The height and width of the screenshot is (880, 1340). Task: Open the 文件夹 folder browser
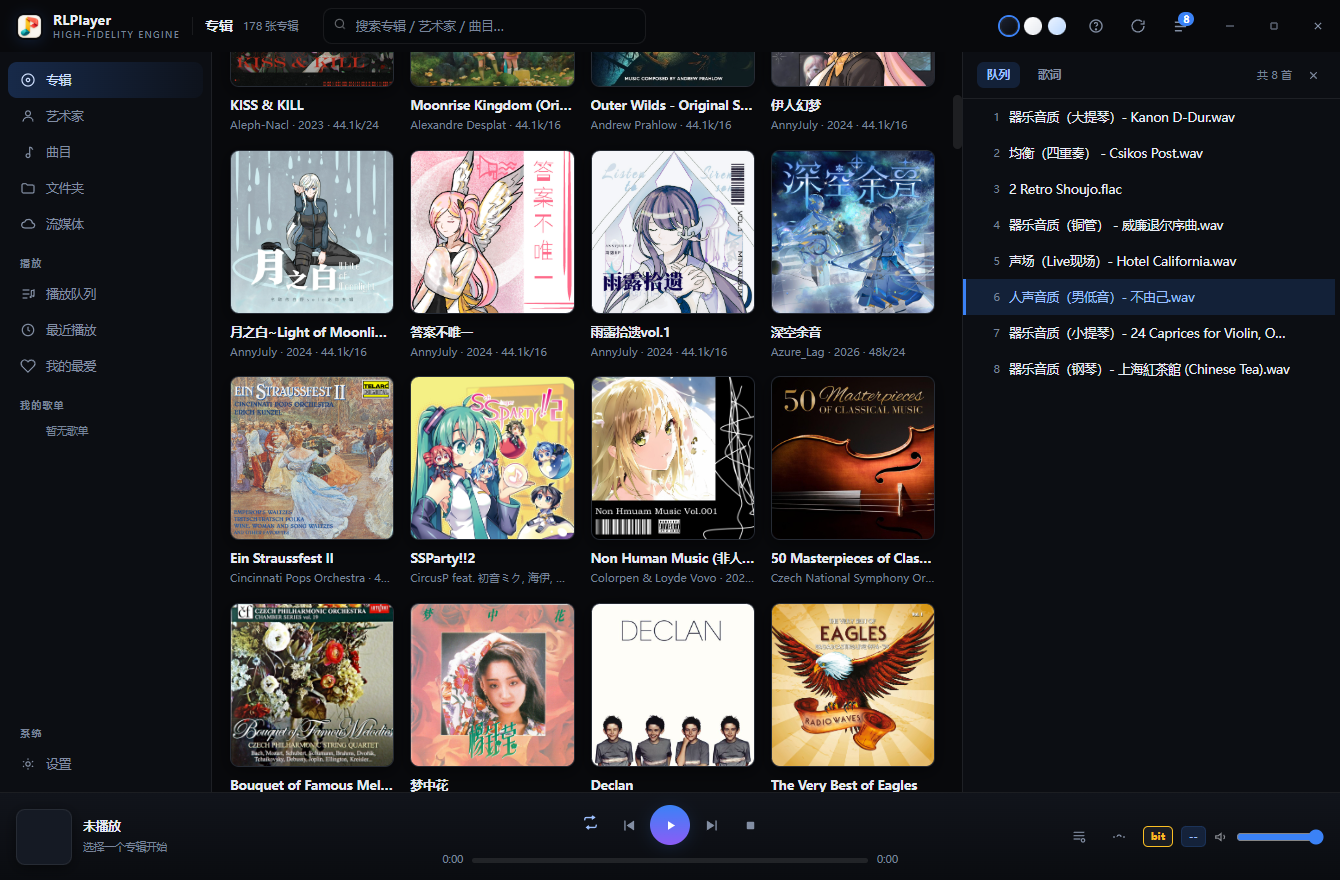(105, 188)
